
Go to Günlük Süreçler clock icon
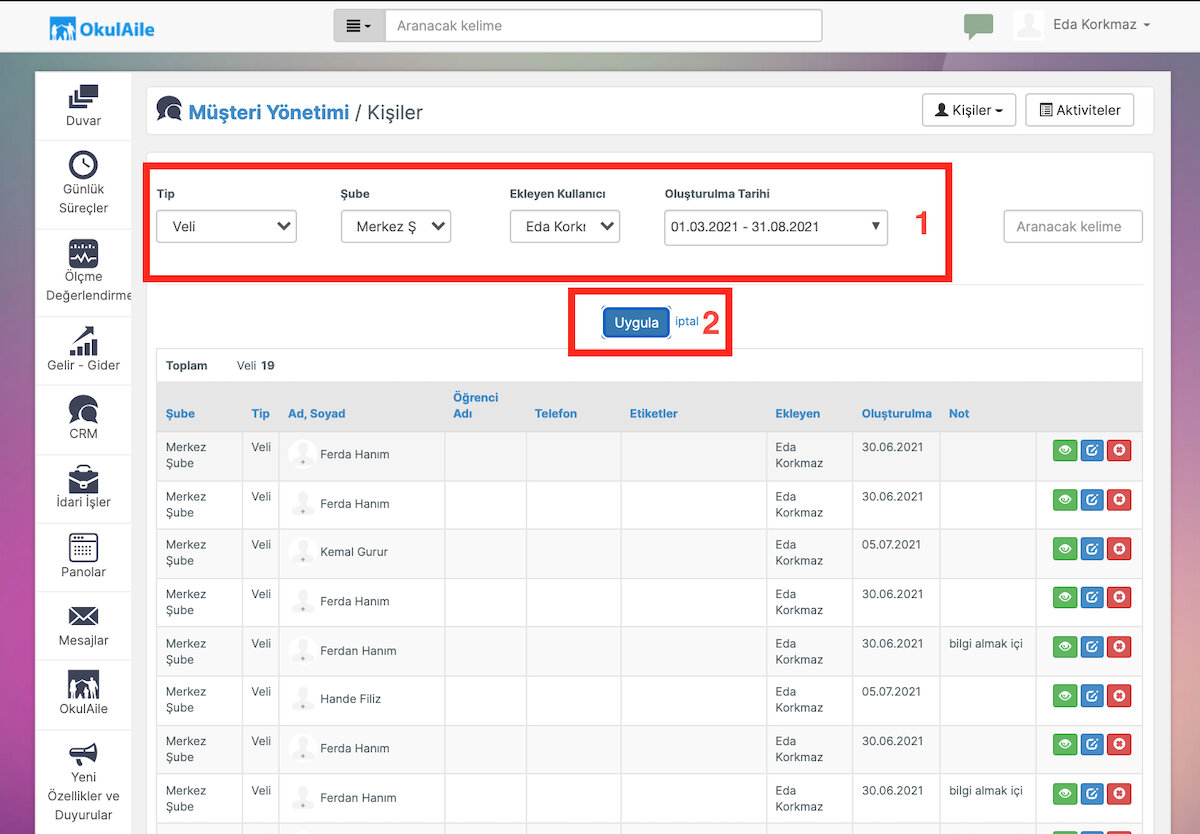point(83,165)
